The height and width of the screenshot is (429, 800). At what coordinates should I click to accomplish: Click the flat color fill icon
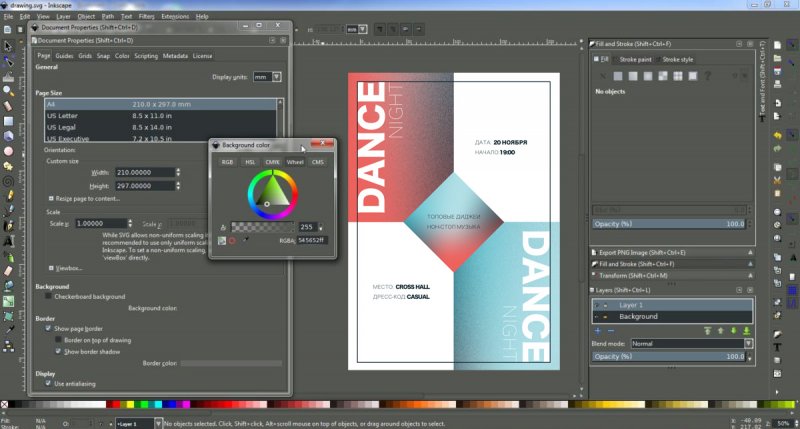[x=619, y=75]
